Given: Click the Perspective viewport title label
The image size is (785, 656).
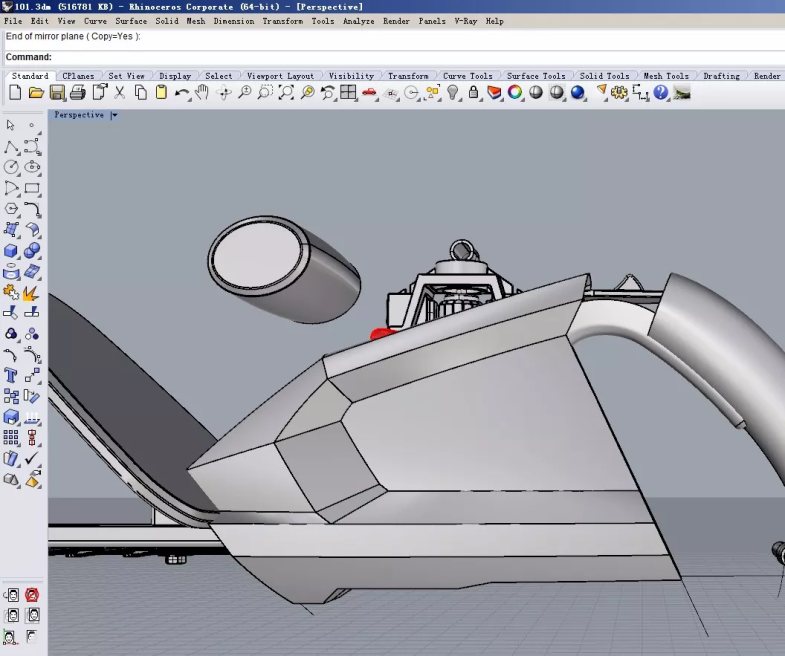Looking at the screenshot, I should [79, 115].
